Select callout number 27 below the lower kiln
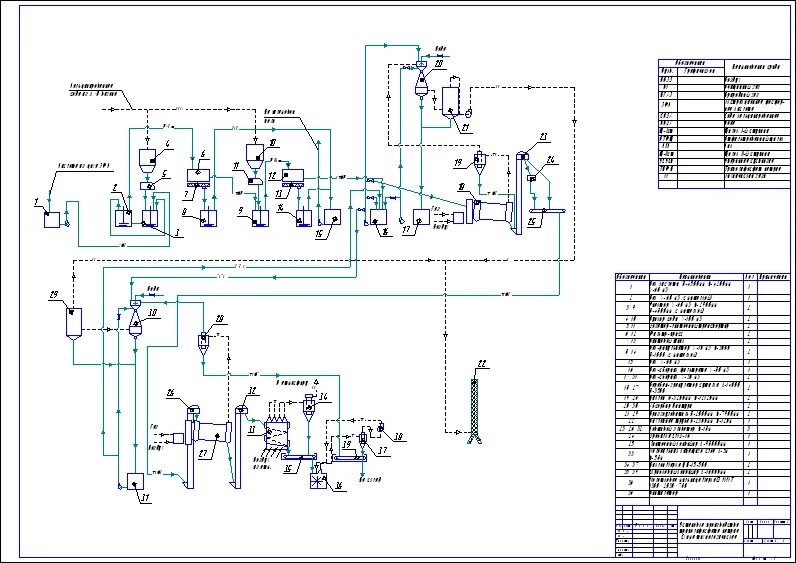 click(203, 453)
